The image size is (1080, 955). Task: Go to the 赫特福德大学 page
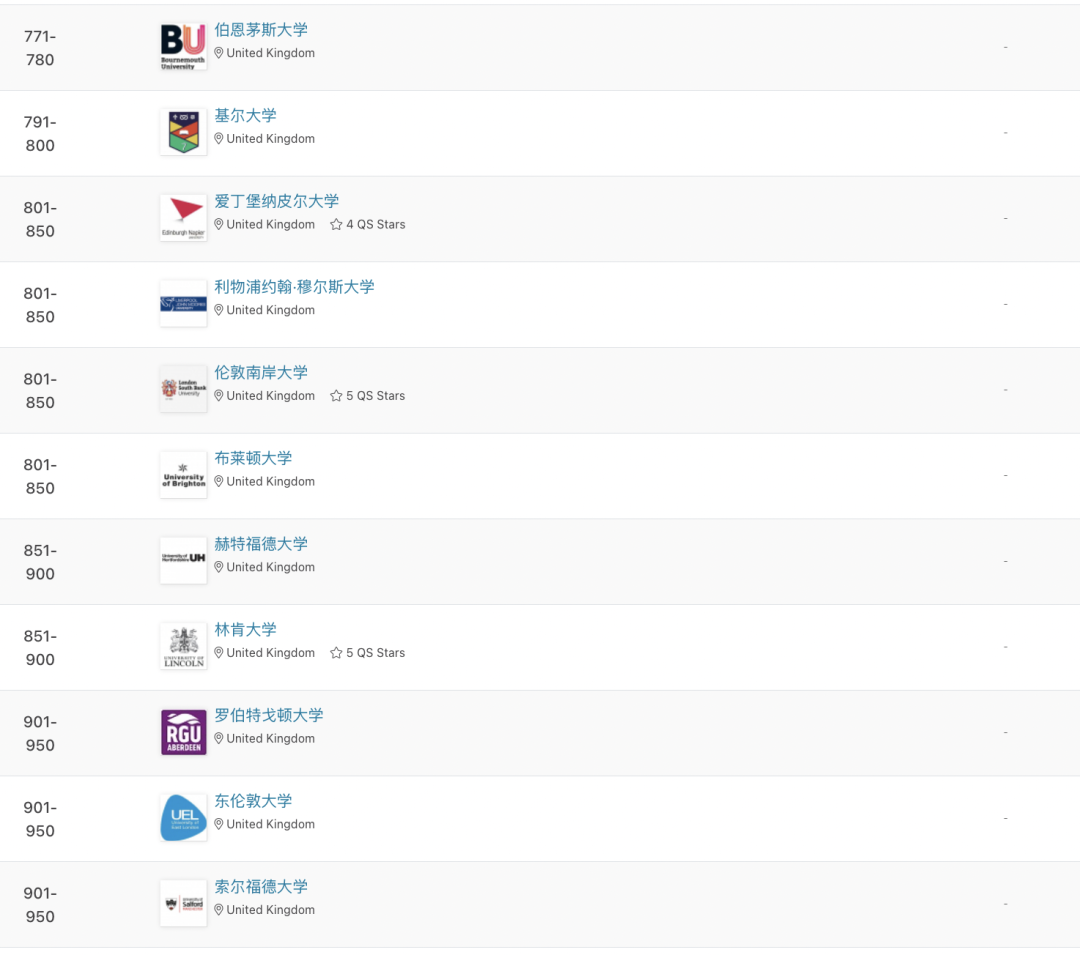pyautogui.click(x=261, y=544)
